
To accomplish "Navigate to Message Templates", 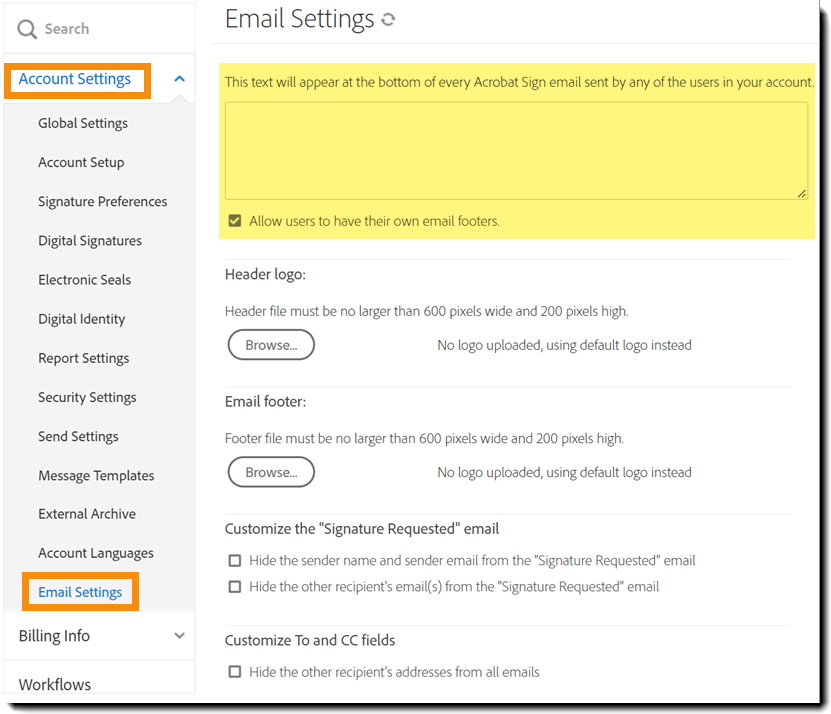I will (x=96, y=475).
